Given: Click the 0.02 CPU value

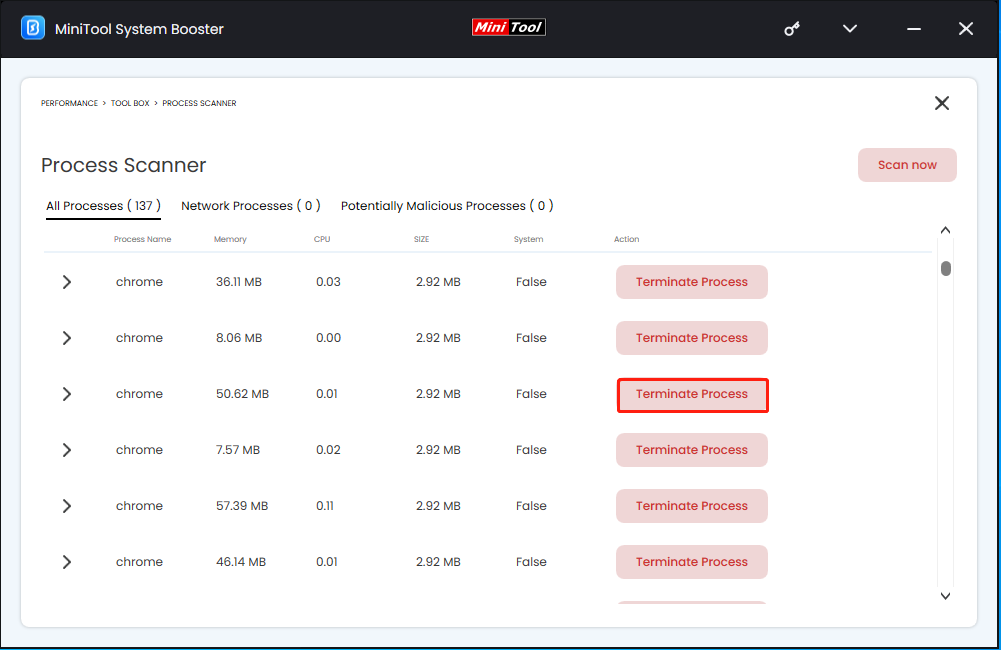Looking at the screenshot, I should pos(328,450).
